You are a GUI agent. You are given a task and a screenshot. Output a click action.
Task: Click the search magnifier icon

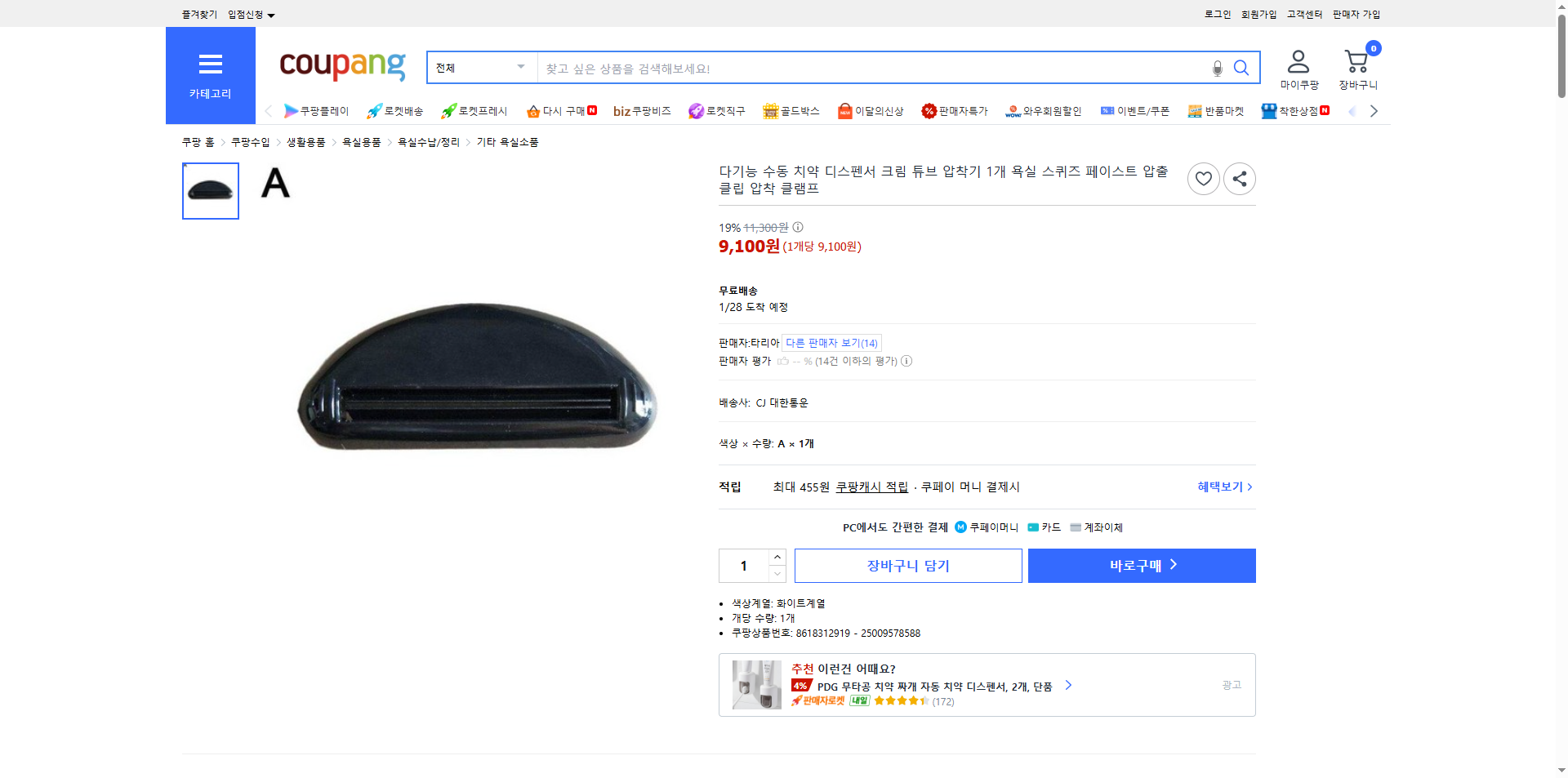click(1241, 67)
